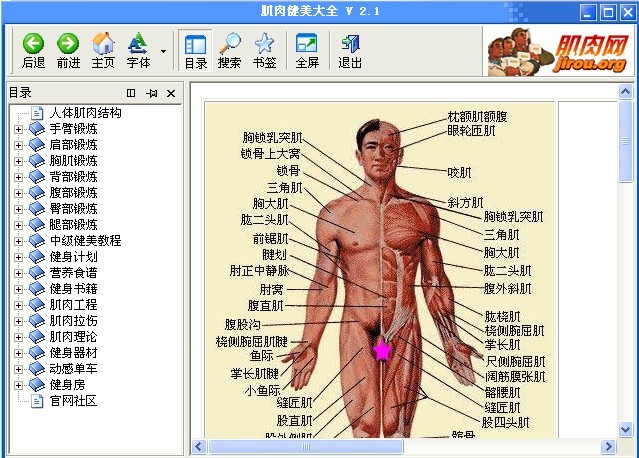The width and height of the screenshot is (639, 458).
Task: Click the 腹外斜肌 label on diagram
Action: [507, 289]
